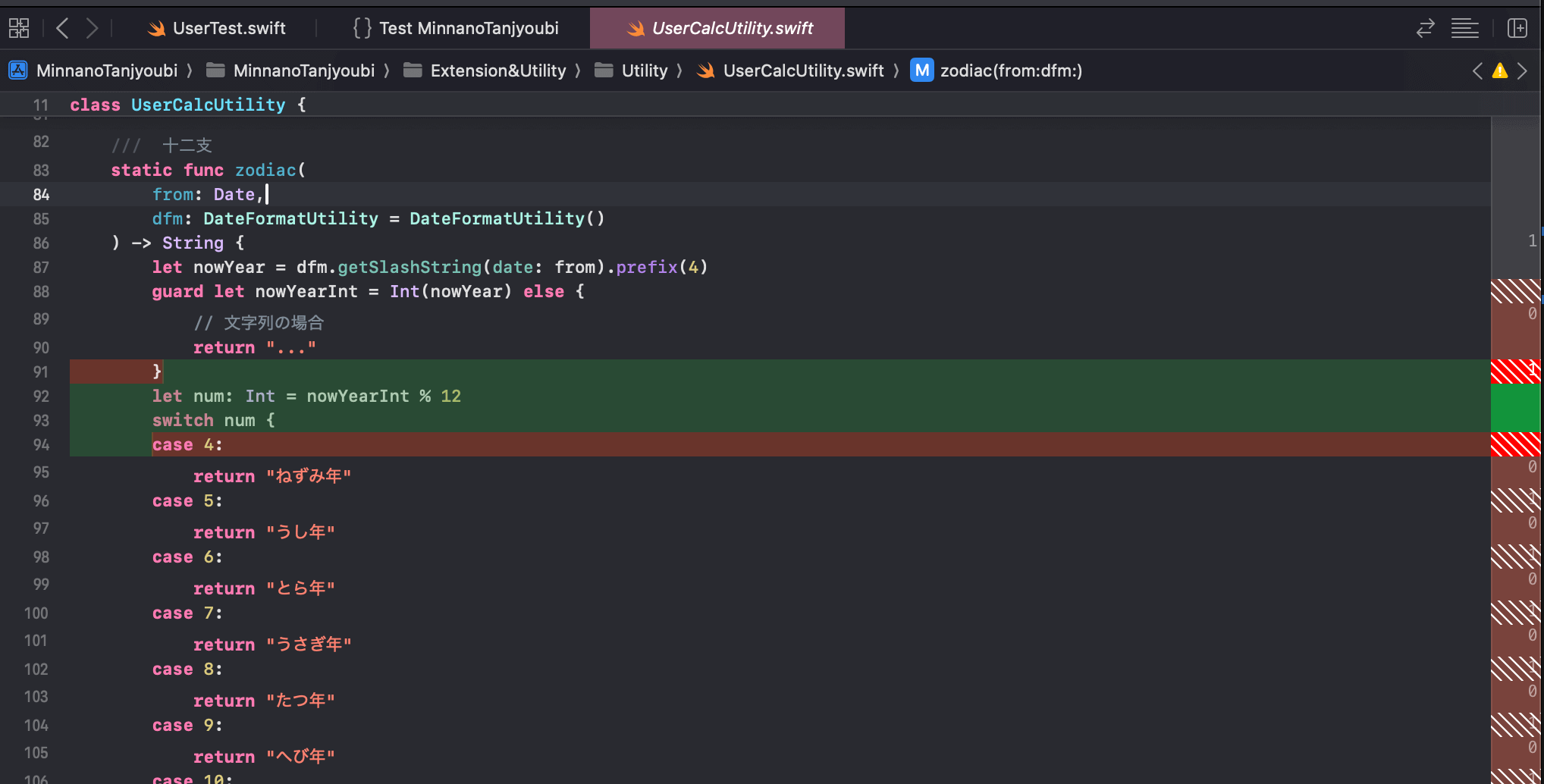Click the method M icon in jump bar
The height and width of the screenshot is (784, 1544).
[x=922, y=71]
